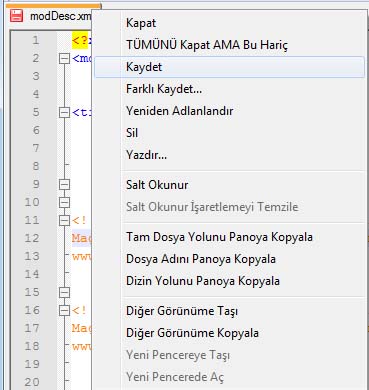The width and height of the screenshot is (369, 390).
Task: Select Sil to delete the file
Action: [230, 133]
